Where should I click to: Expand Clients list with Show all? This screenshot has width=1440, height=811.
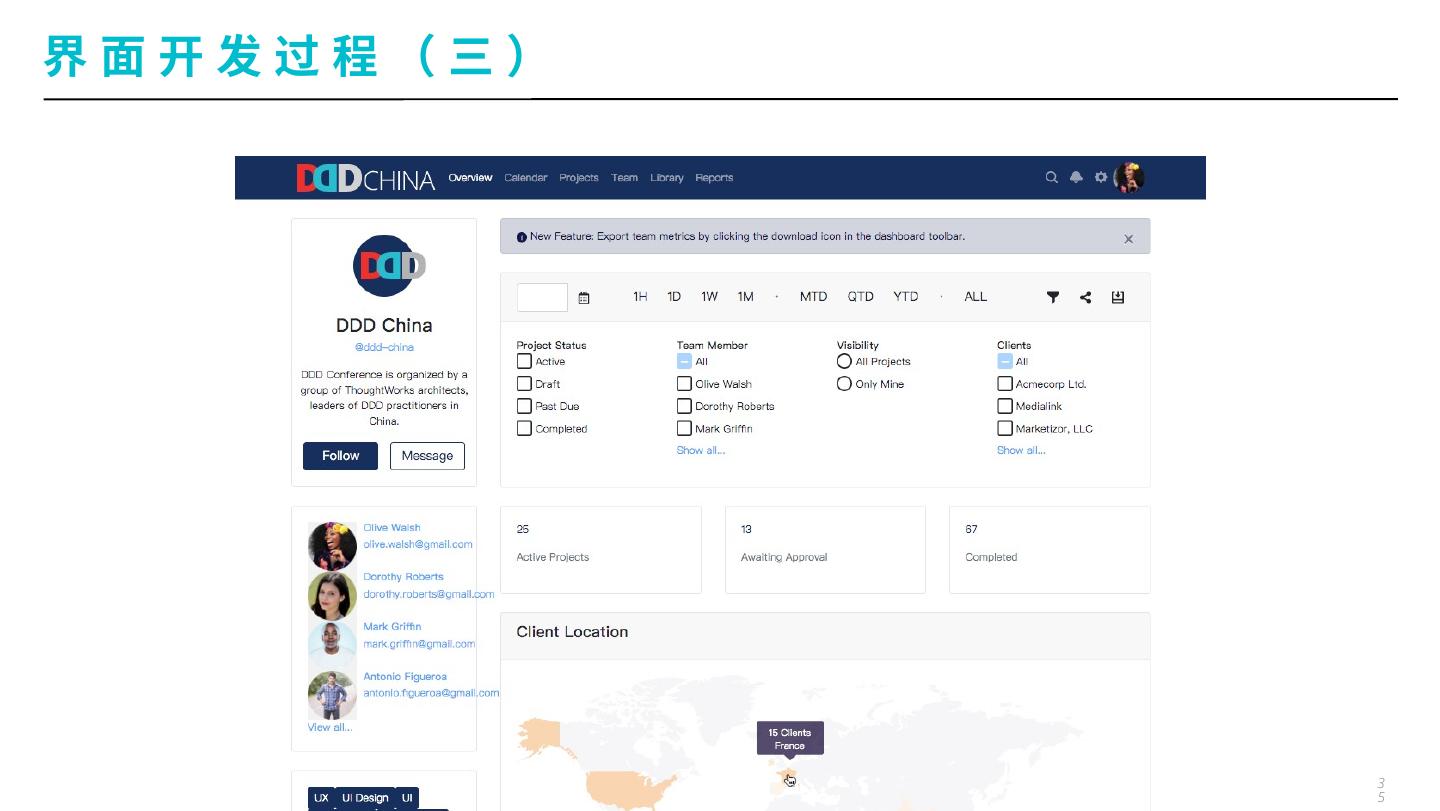pos(1020,451)
